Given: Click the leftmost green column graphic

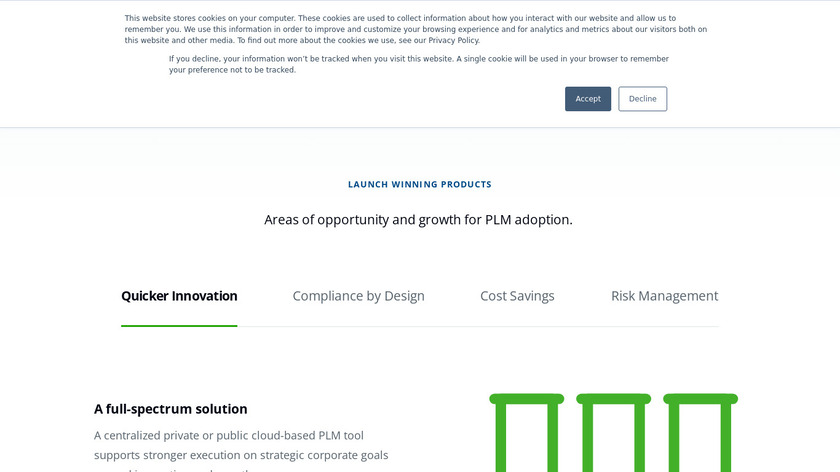Looking at the screenshot, I should tap(526, 432).
